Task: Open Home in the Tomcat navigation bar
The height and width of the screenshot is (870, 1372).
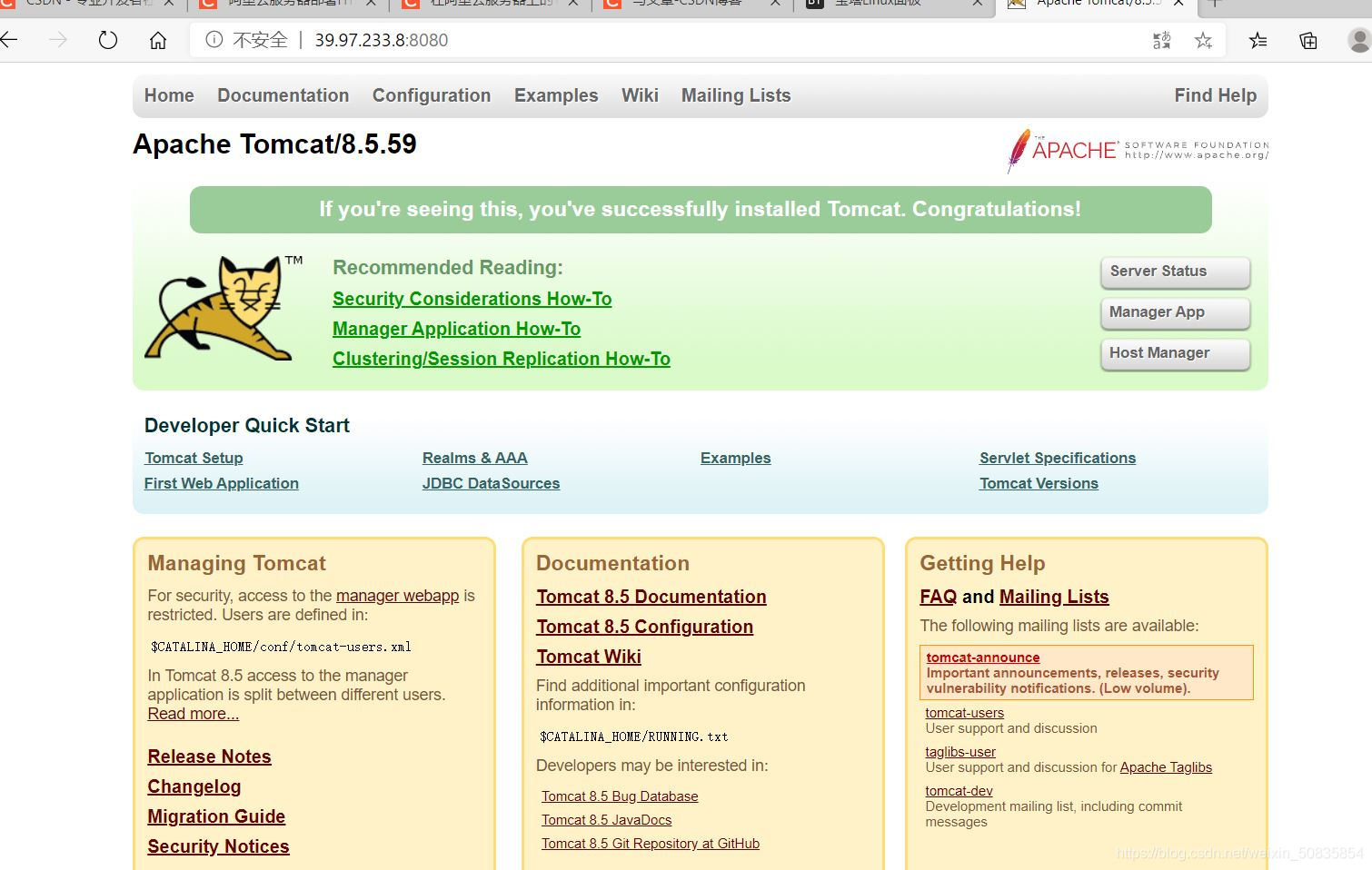Action: tap(169, 95)
